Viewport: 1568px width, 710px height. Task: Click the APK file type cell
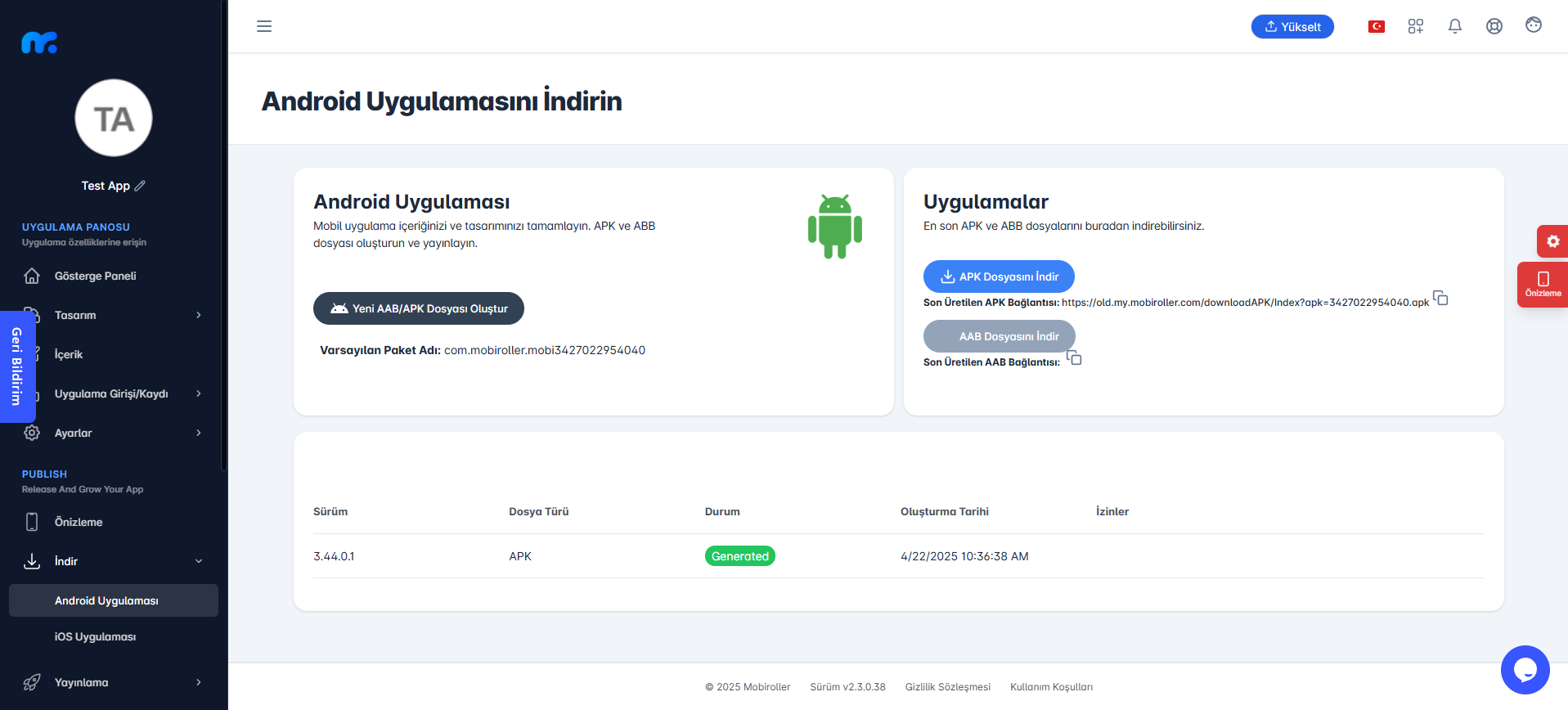pos(520,556)
